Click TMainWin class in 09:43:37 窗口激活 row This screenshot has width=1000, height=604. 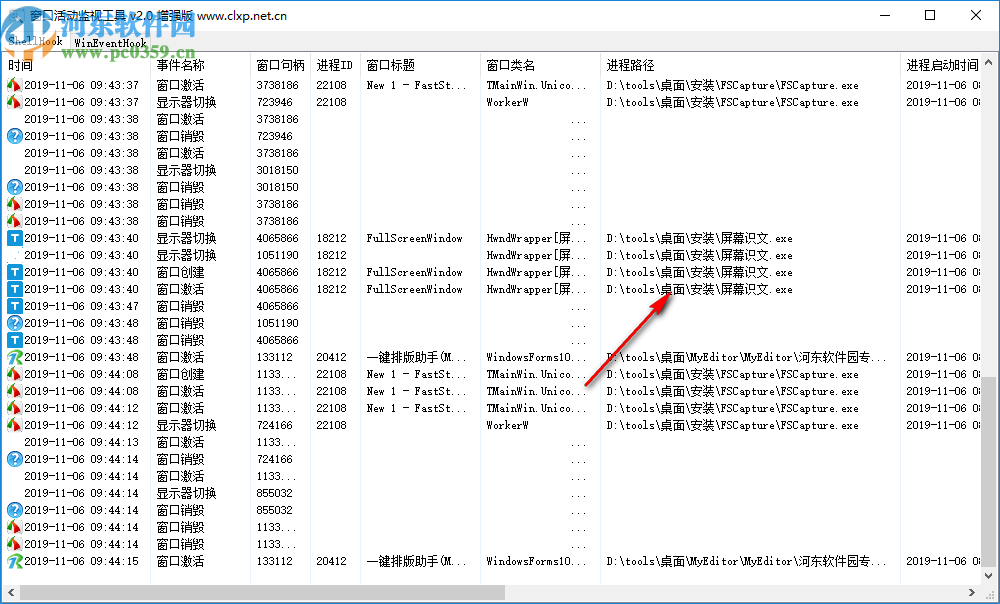click(536, 85)
